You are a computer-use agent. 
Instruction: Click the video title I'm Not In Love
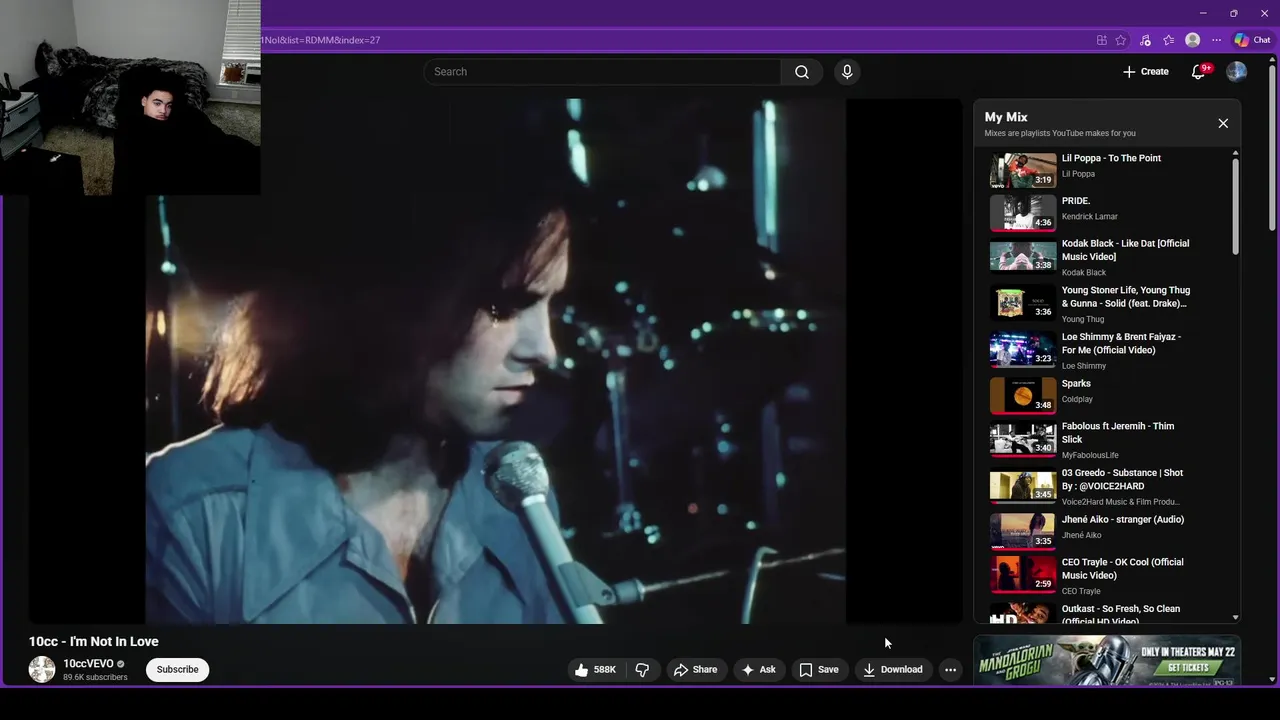pos(94,642)
